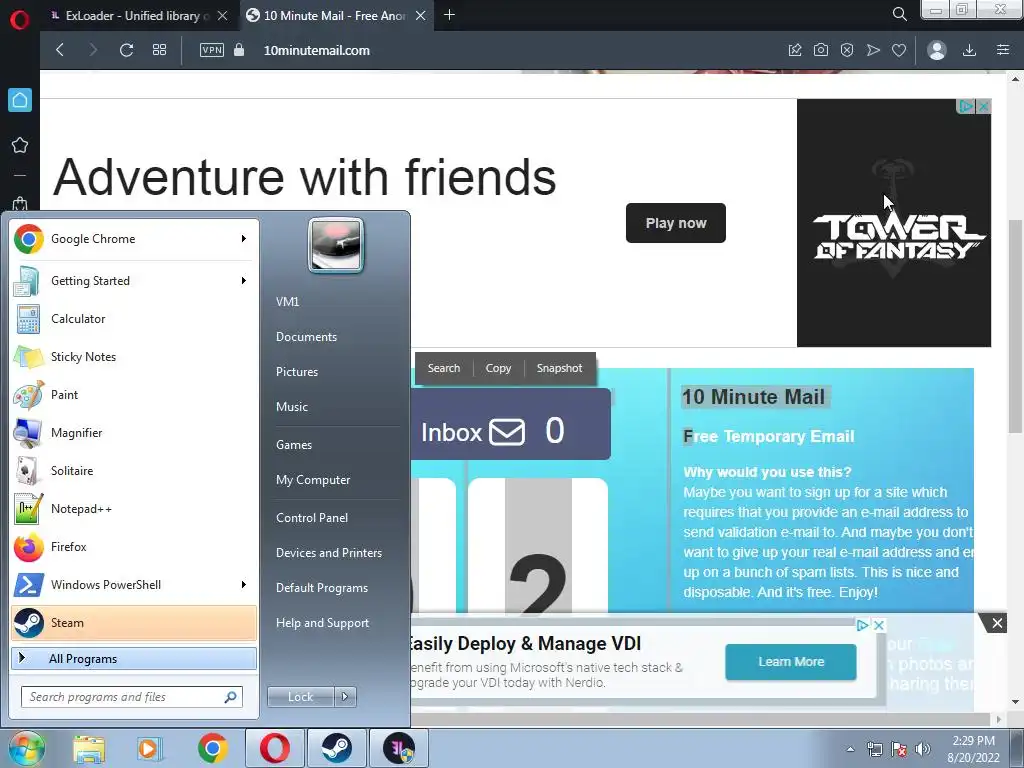Launch Steam from the Start menu
Screen dimensions: 1024x768
click(133, 622)
